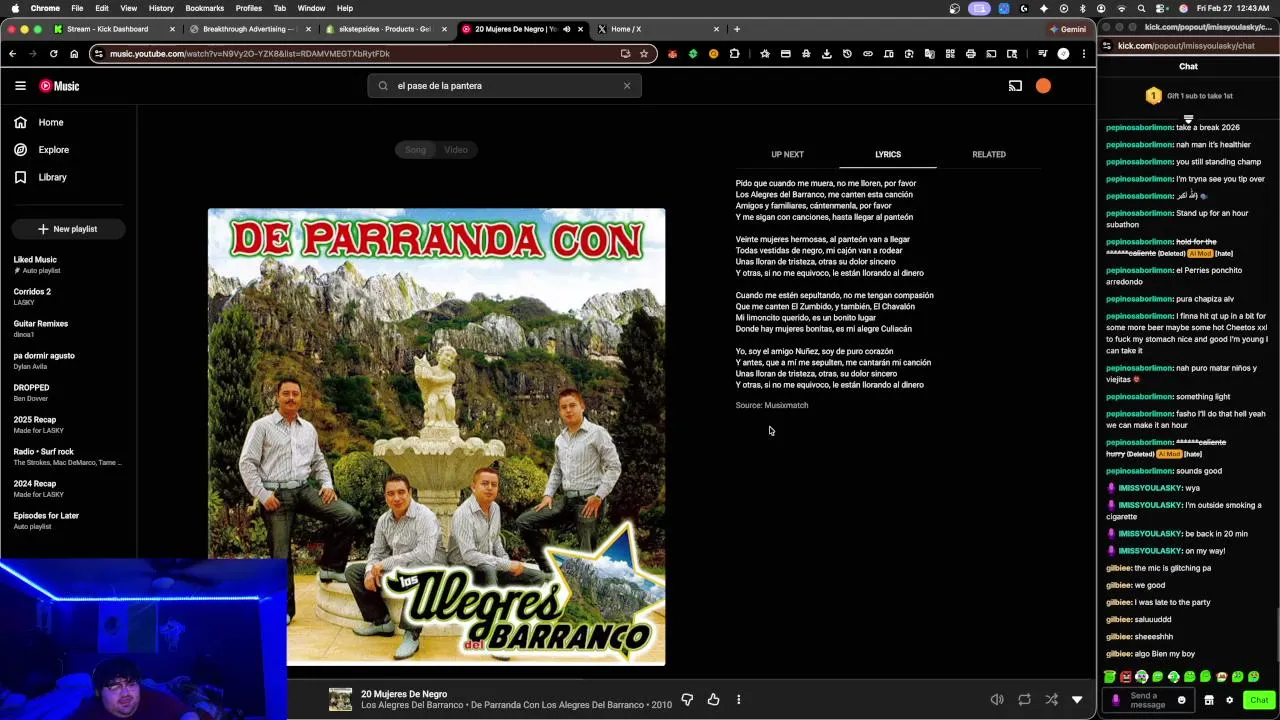Click the search magnifier icon

point(383,86)
